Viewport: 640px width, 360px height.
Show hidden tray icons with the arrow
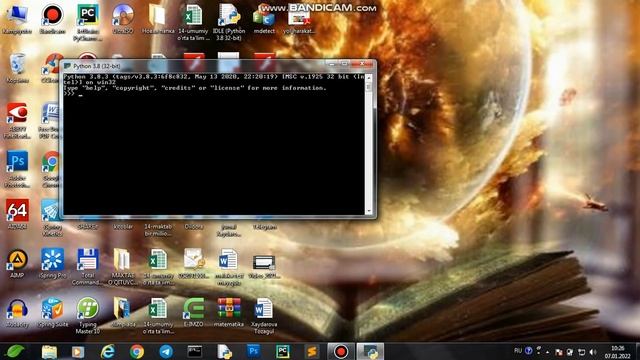[x=547, y=352]
